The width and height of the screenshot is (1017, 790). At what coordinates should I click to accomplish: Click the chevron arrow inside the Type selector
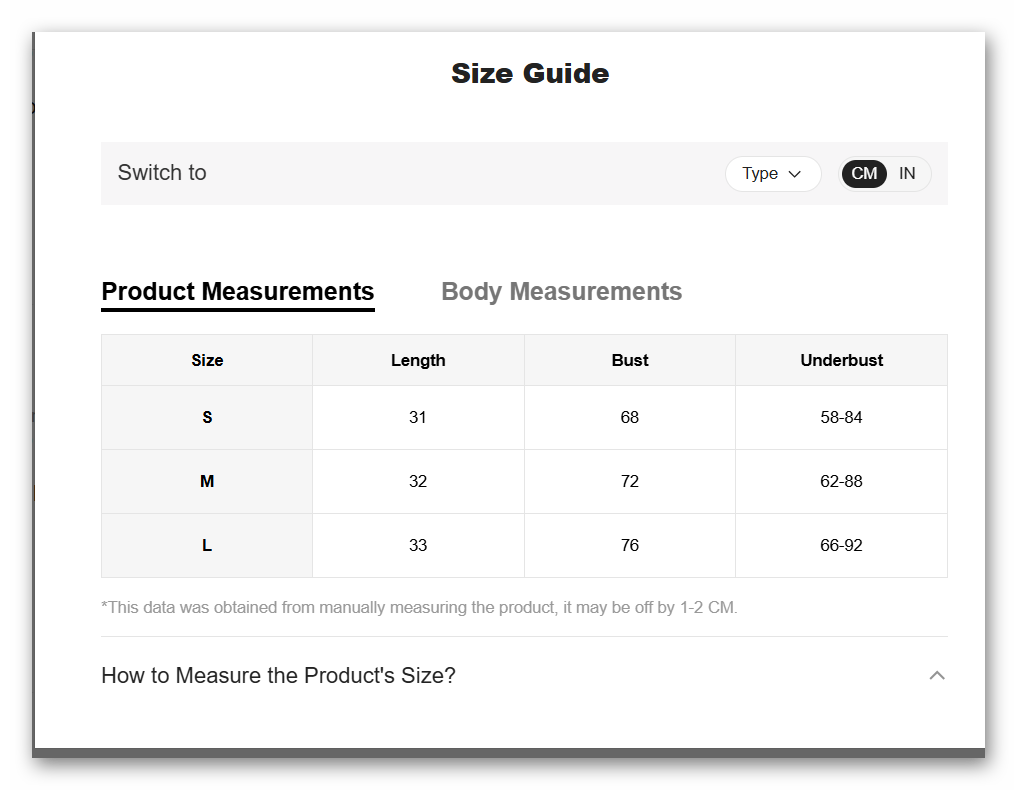tap(795, 174)
